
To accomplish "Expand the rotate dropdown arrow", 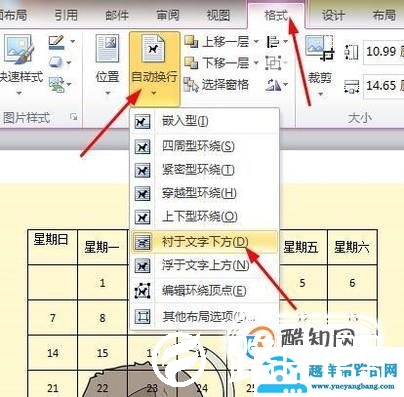I will coord(286,85).
